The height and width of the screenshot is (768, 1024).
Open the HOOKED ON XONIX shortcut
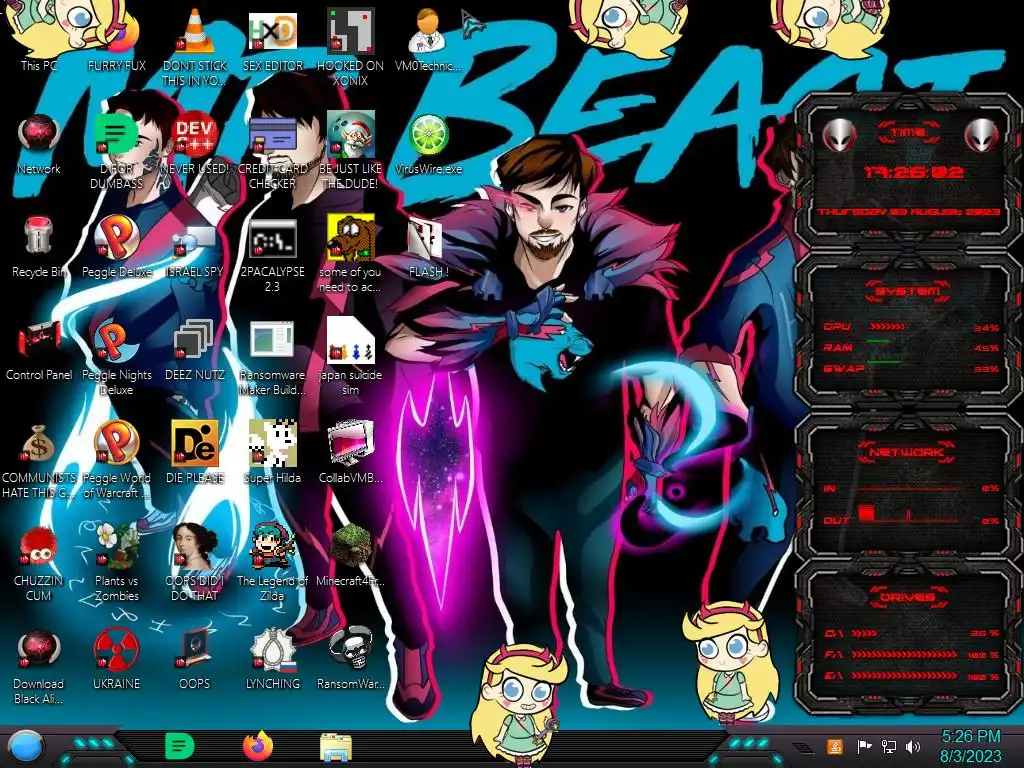(x=351, y=47)
